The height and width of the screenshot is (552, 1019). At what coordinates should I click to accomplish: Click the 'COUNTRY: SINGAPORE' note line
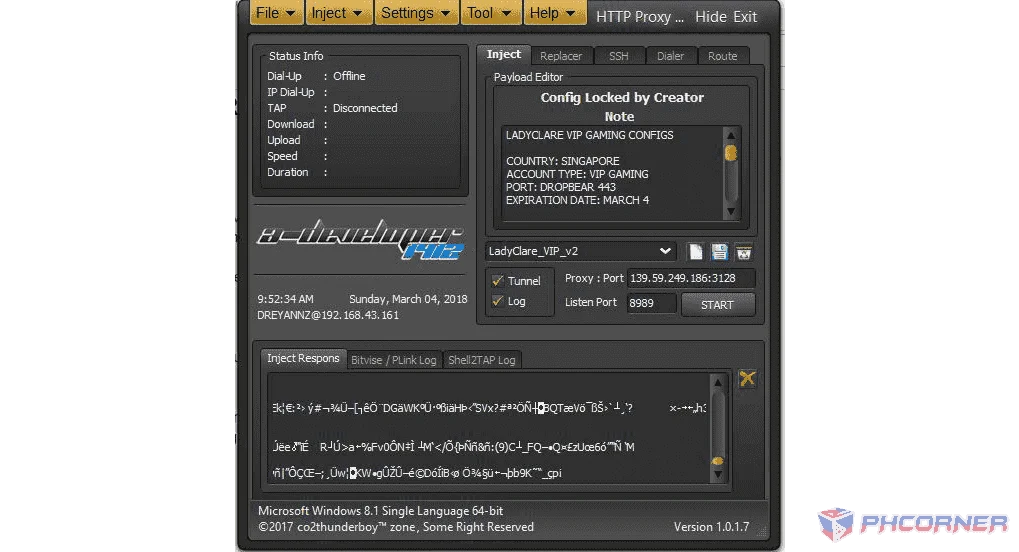point(563,161)
